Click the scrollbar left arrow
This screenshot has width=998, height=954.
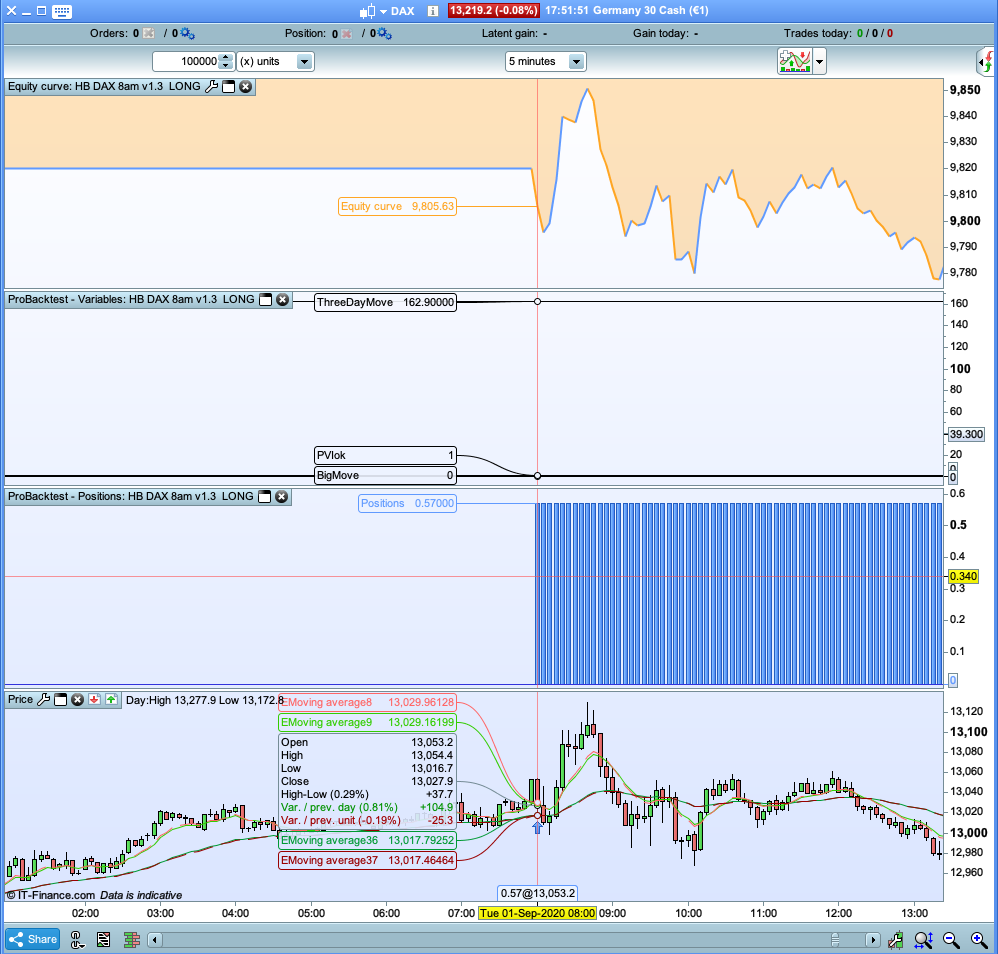pyautogui.click(x=155, y=940)
